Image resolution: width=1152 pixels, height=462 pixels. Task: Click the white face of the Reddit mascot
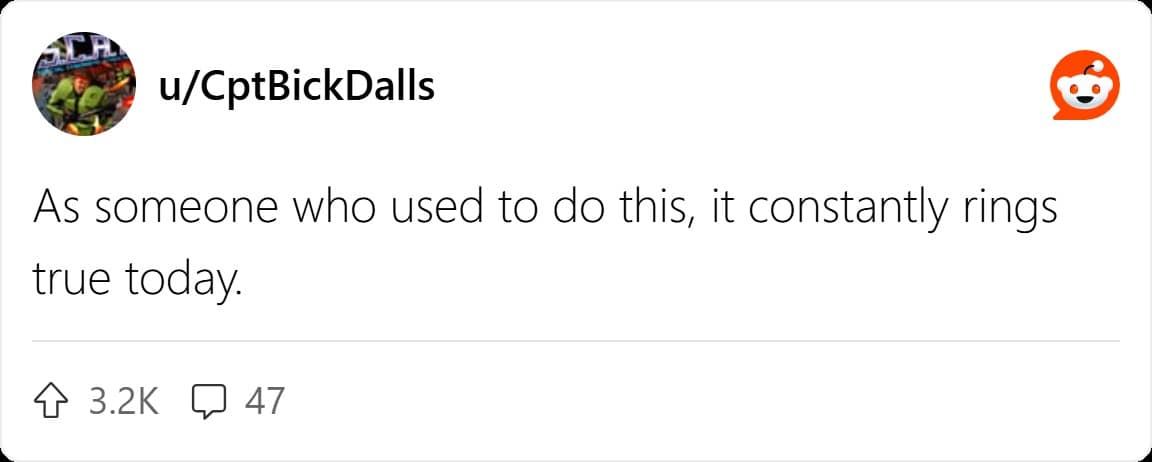[1085, 93]
